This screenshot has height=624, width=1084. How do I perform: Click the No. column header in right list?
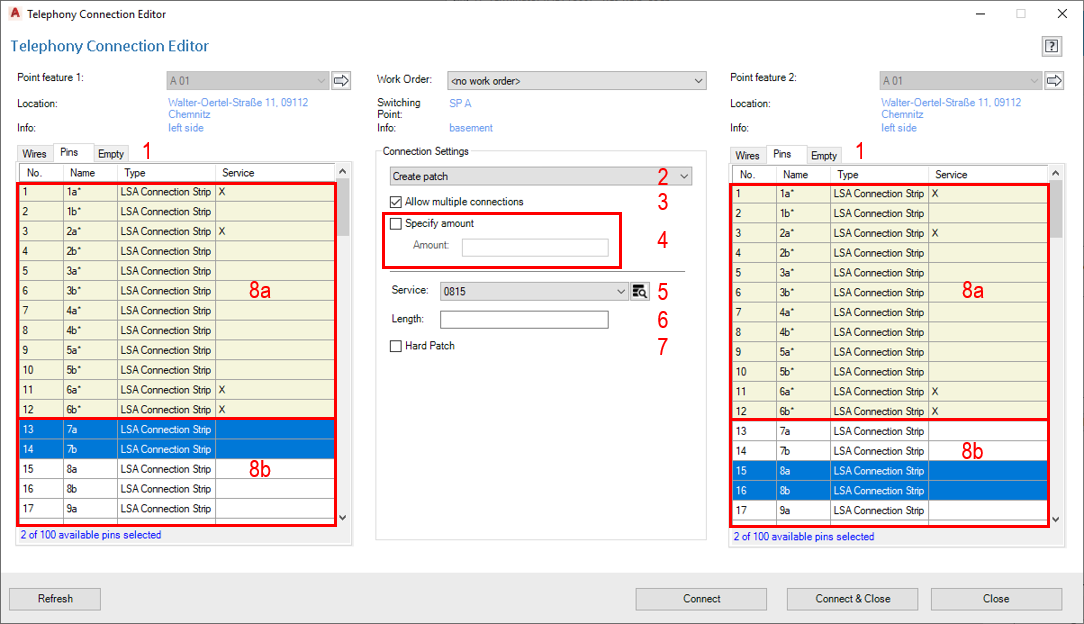[x=754, y=175]
